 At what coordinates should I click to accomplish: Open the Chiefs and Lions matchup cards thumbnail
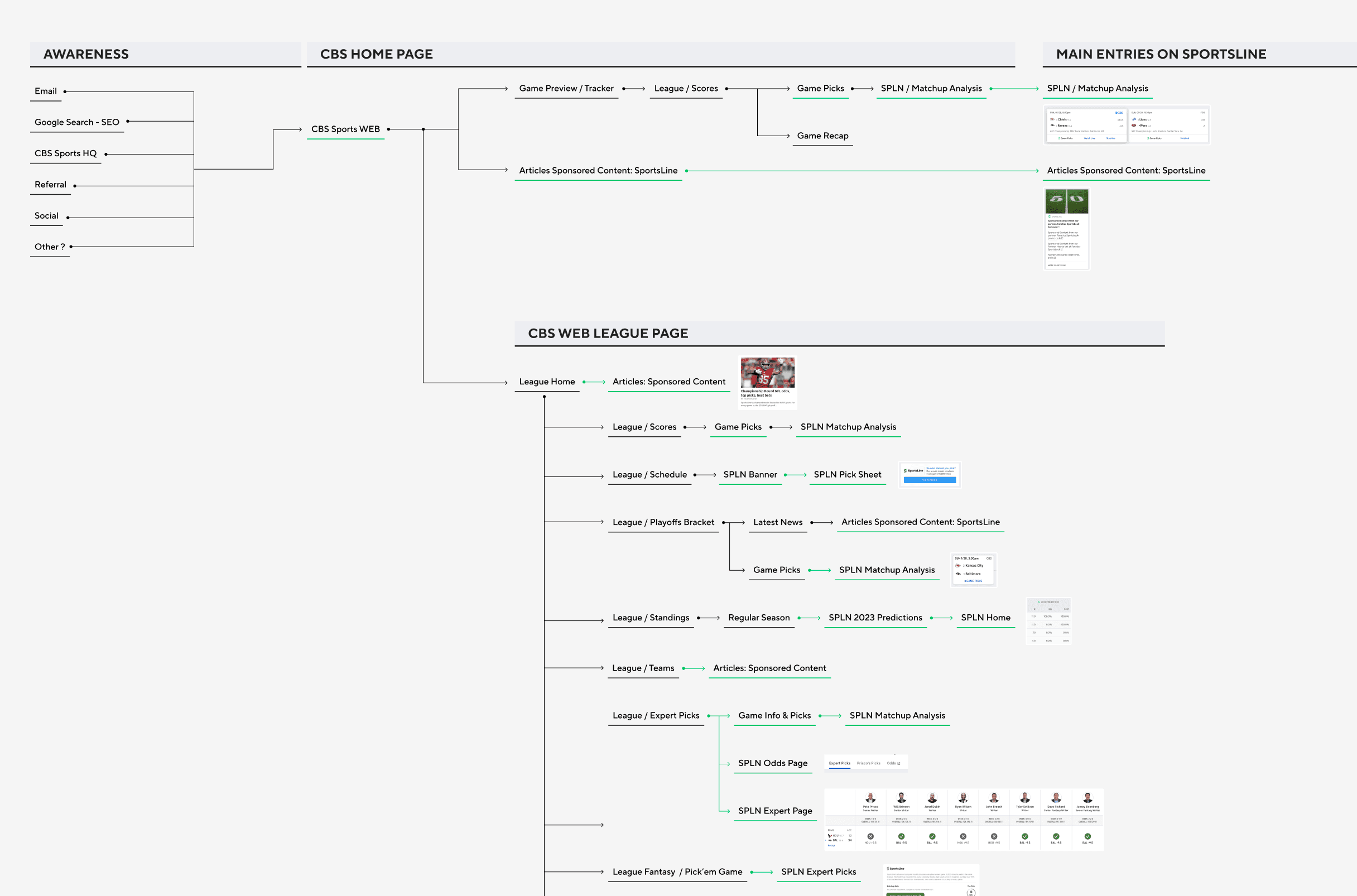click(x=1127, y=125)
